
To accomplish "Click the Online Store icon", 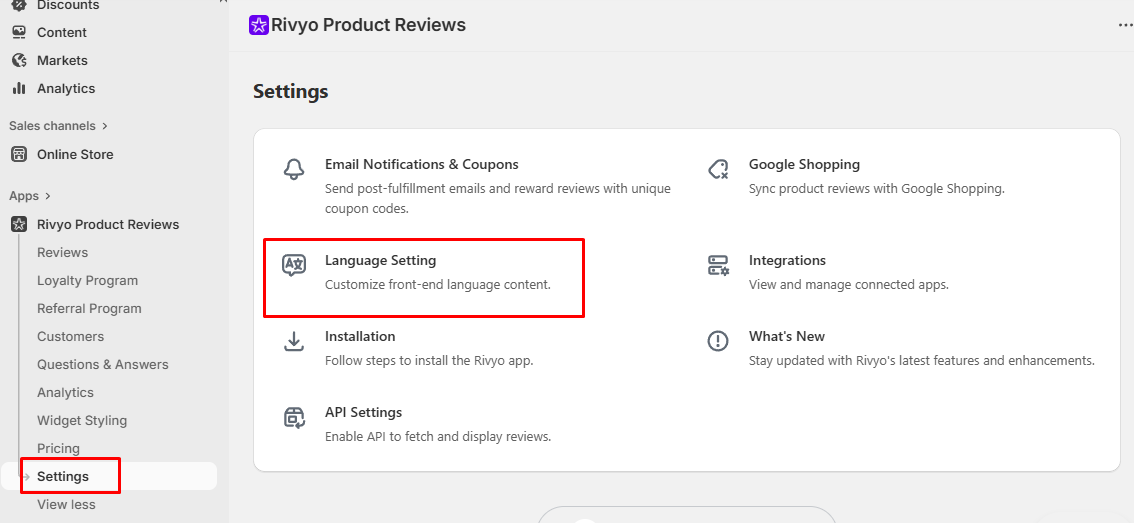I will [x=19, y=154].
